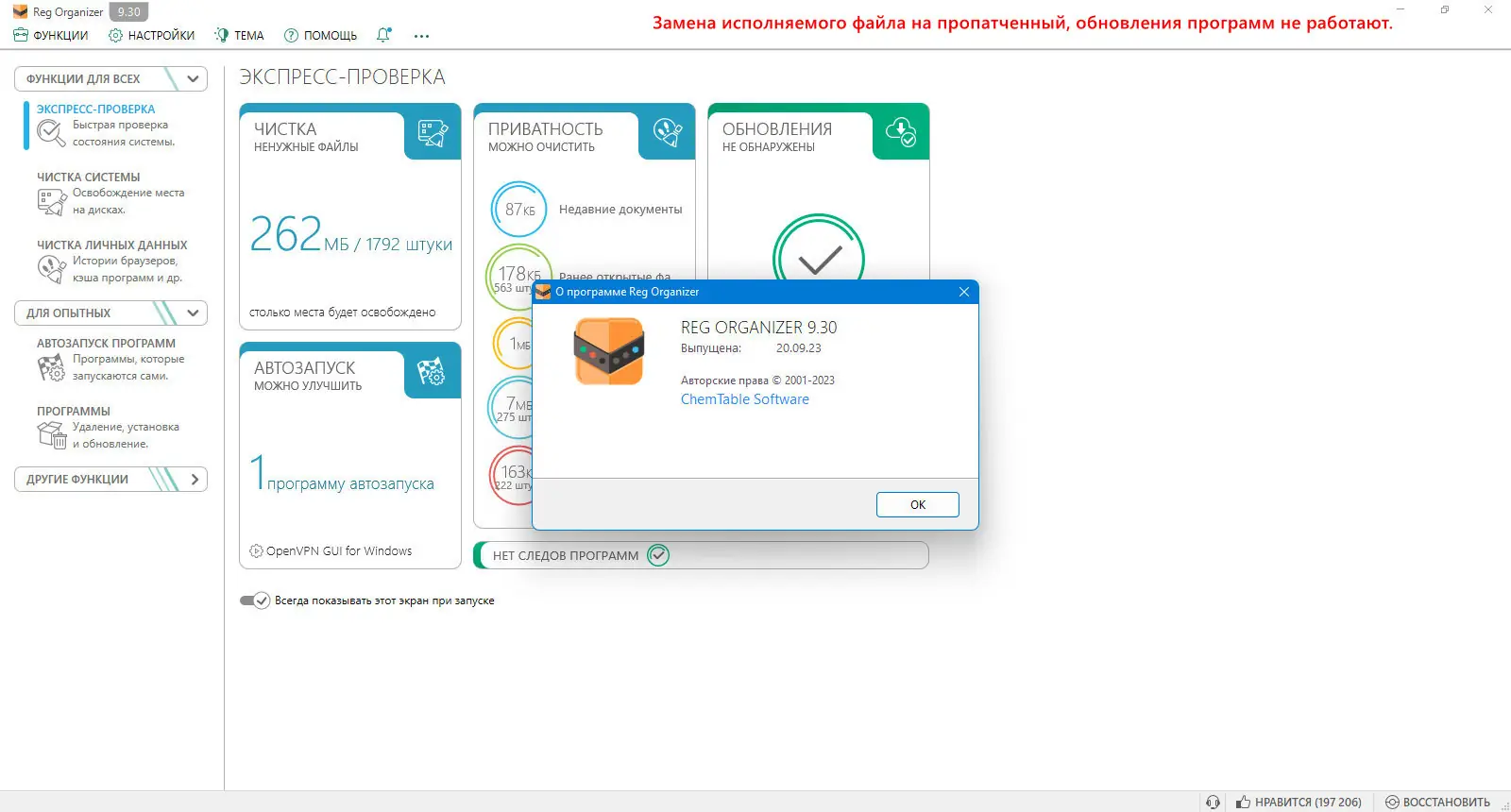Click the Нет следов программ bar
The image size is (1511, 812).
[x=701, y=555]
